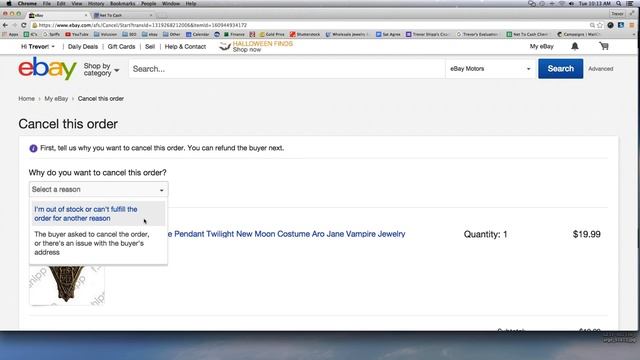Open the Hi Trevor account dropdown
The height and width of the screenshot is (360, 640).
[x=38, y=47]
